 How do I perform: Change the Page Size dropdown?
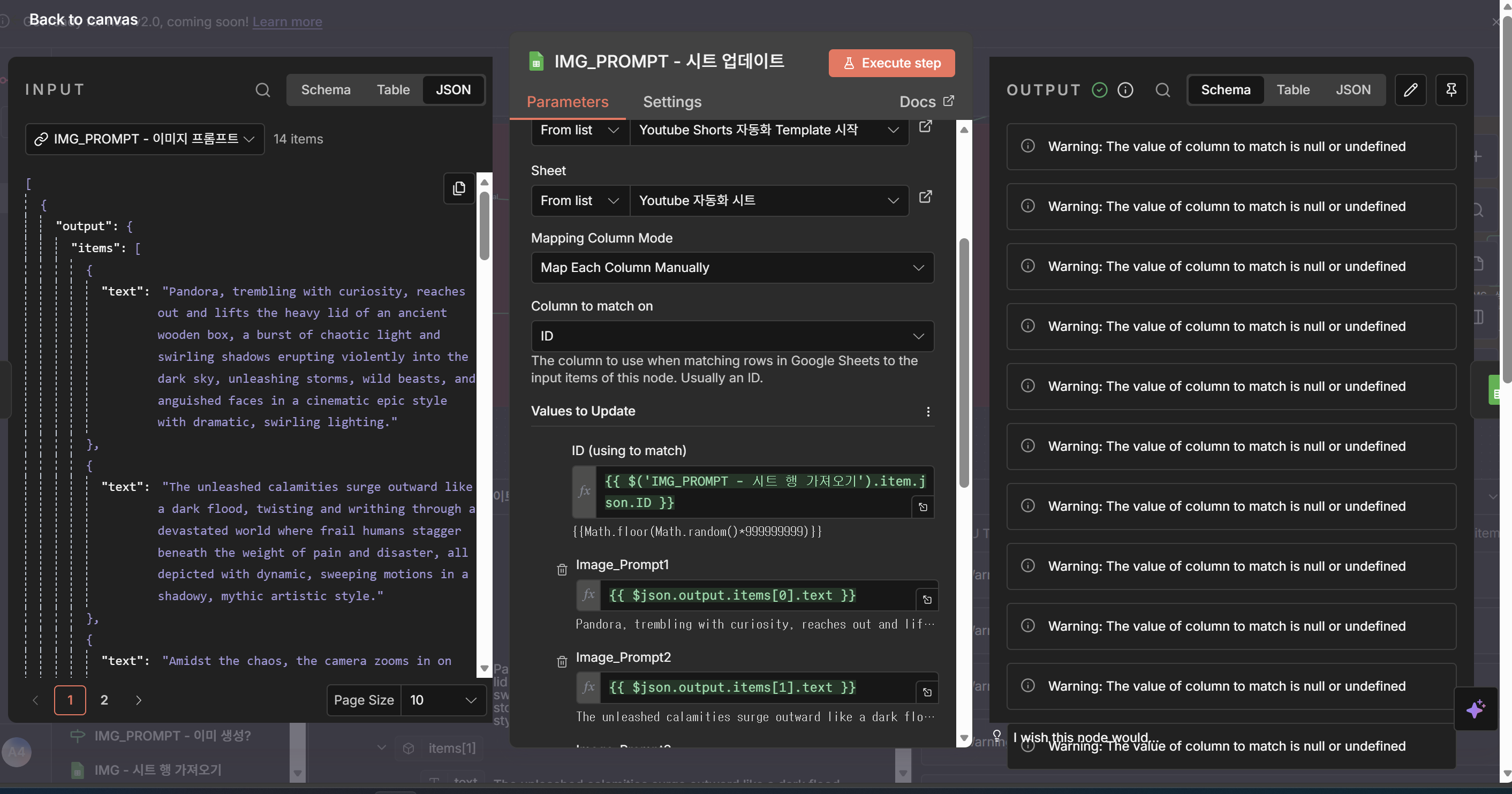(443, 700)
